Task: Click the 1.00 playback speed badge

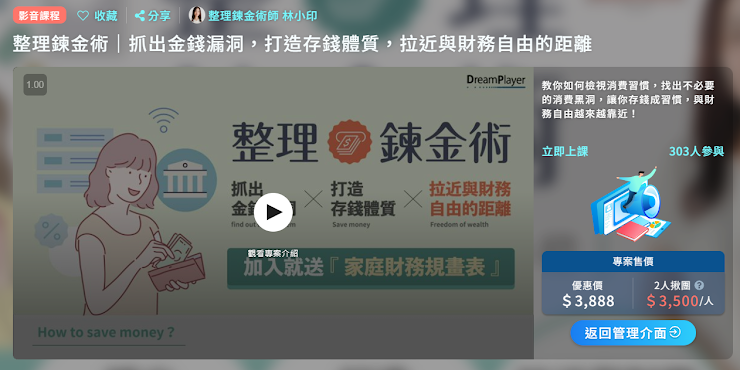Action: coord(35,85)
